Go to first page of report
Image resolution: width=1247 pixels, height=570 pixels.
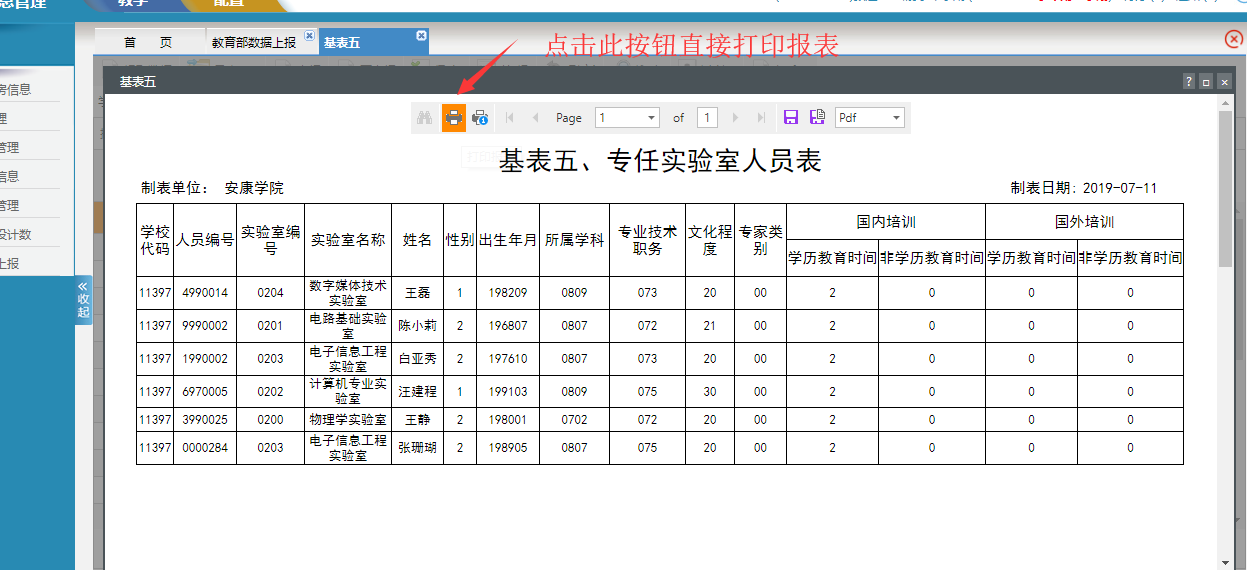pos(510,118)
